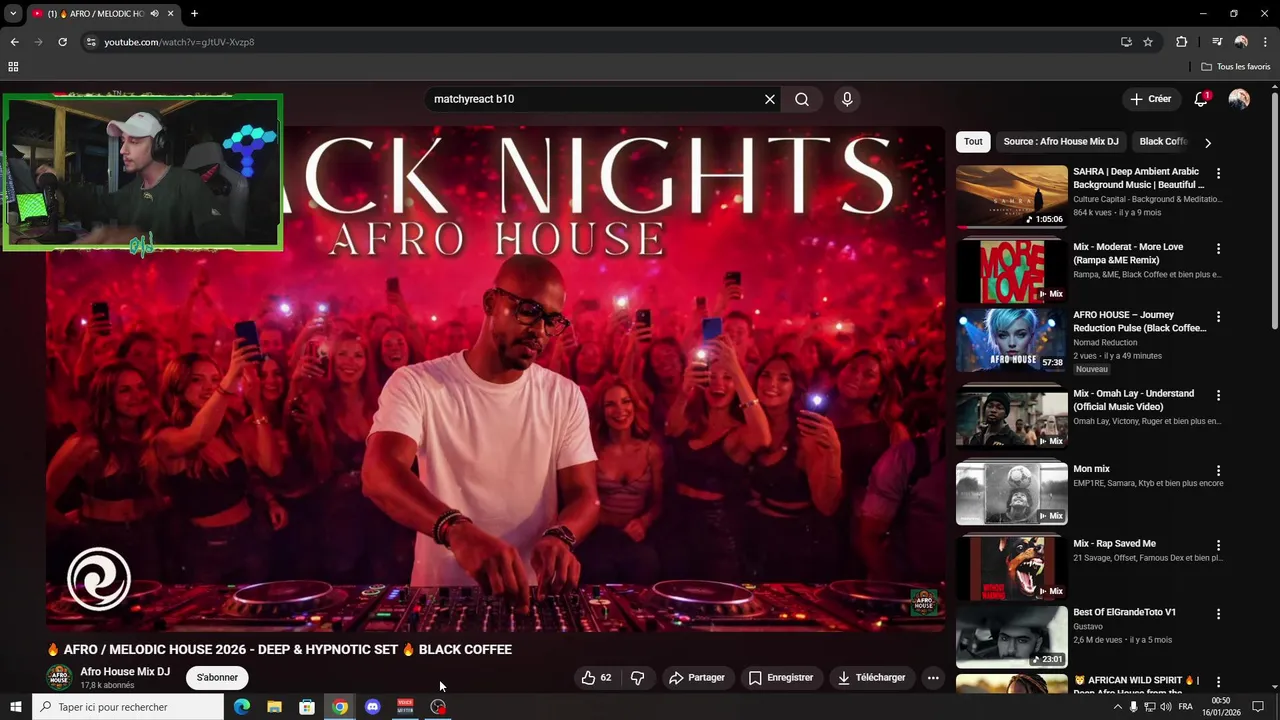Open options for Mon mix
The width and height of the screenshot is (1280, 720).
[x=1218, y=470]
